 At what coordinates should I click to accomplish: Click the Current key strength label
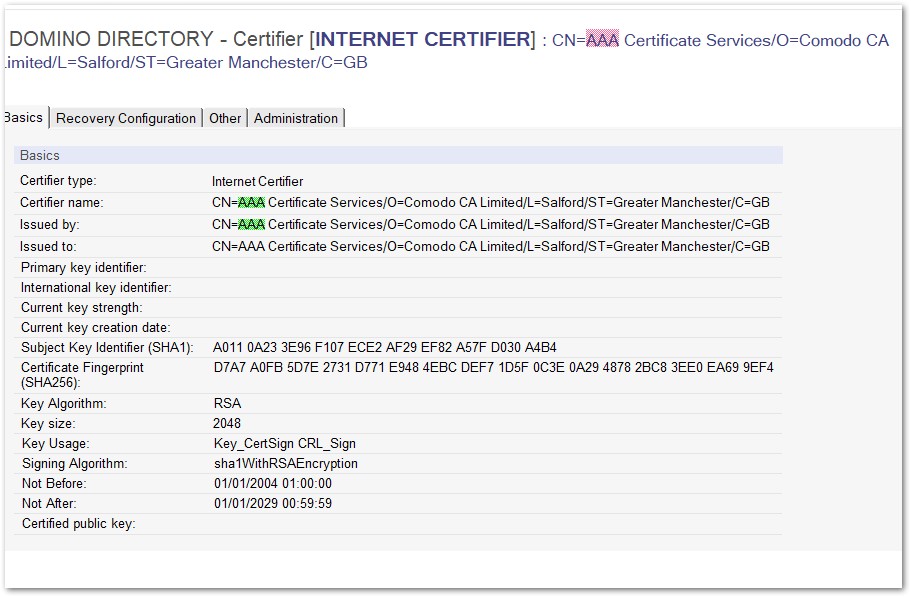point(81,308)
